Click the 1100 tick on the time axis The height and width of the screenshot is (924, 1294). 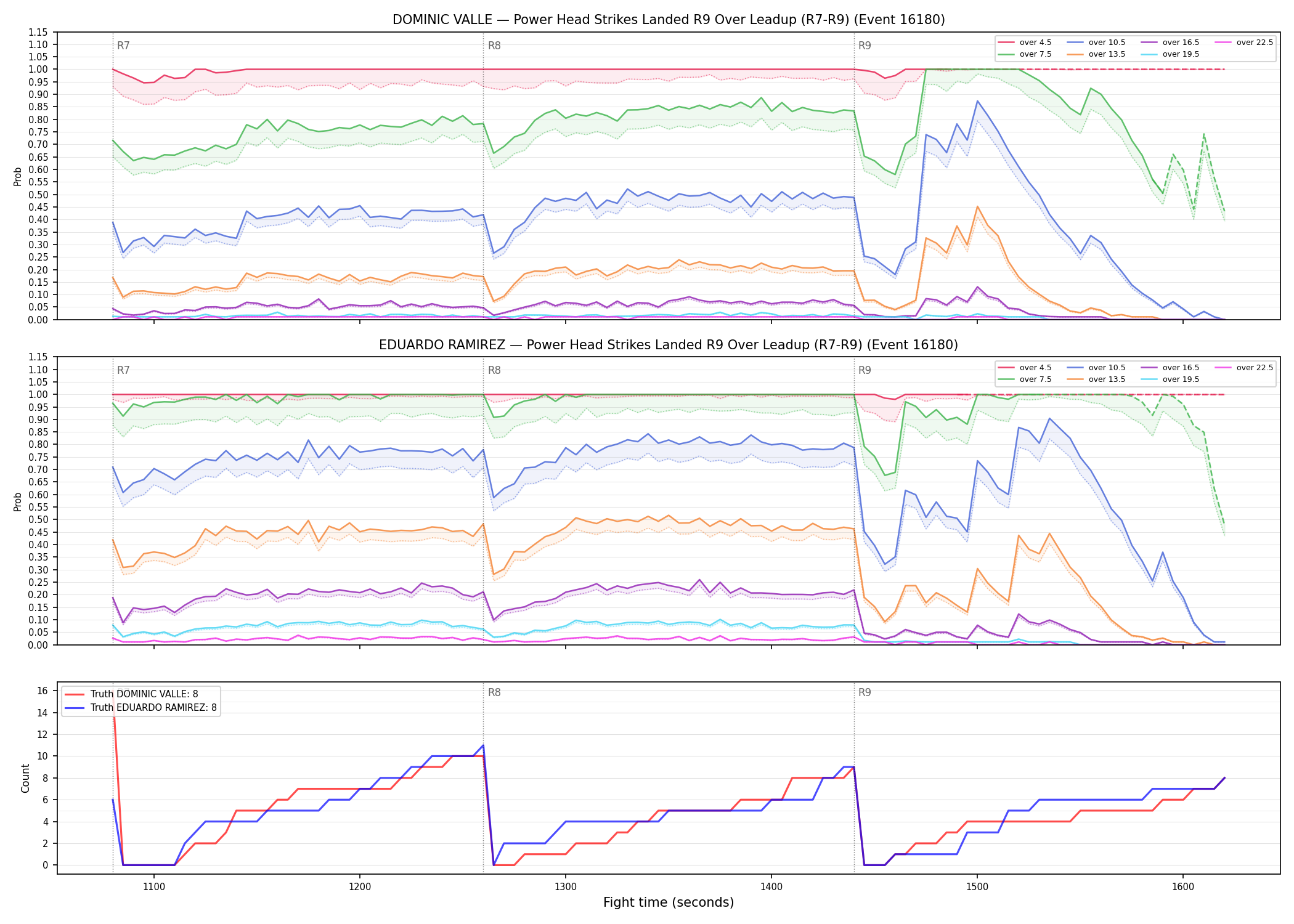(154, 887)
